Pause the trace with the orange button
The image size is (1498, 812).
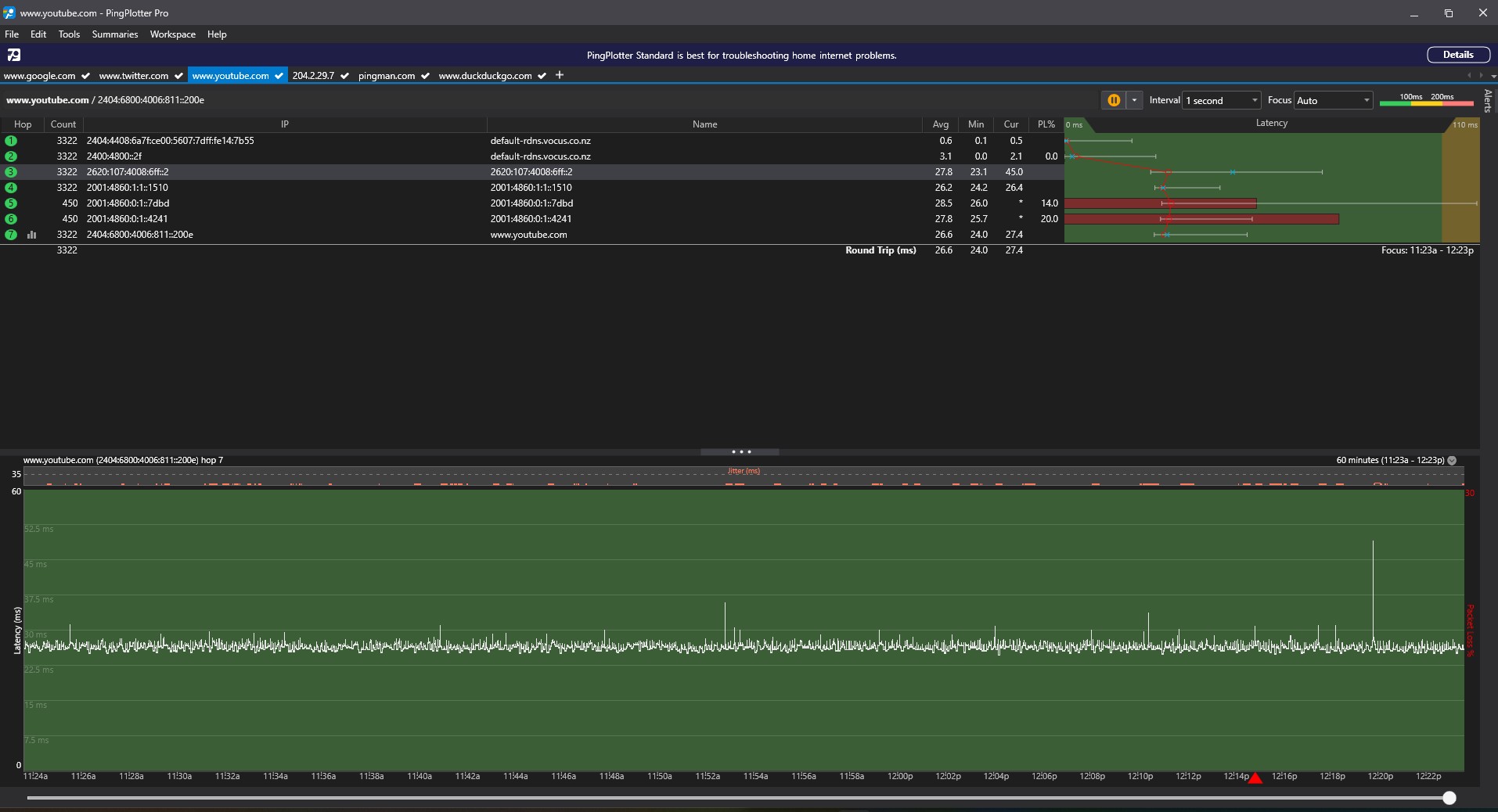click(1113, 100)
